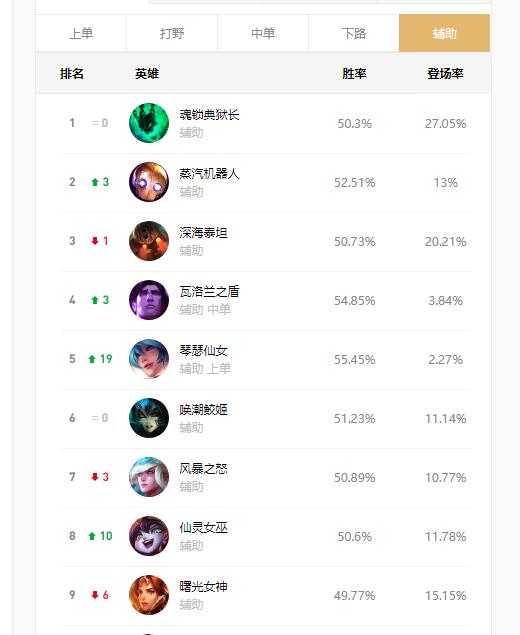Viewport: 520px width, 635px height.
Task: Switch to the 打野 tab
Action: click(172, 33)
